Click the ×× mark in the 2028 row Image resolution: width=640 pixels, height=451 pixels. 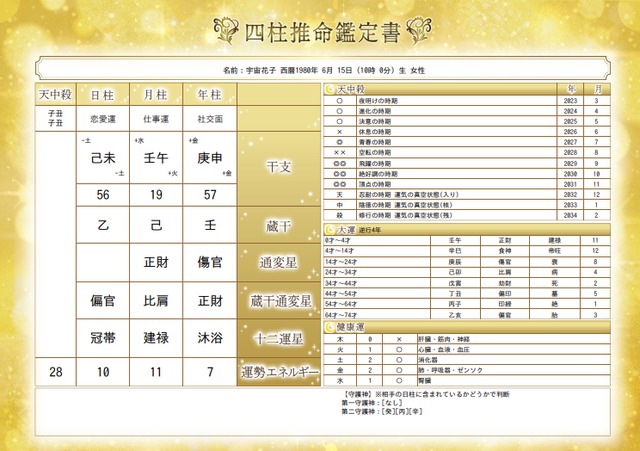tap(340, 153)
